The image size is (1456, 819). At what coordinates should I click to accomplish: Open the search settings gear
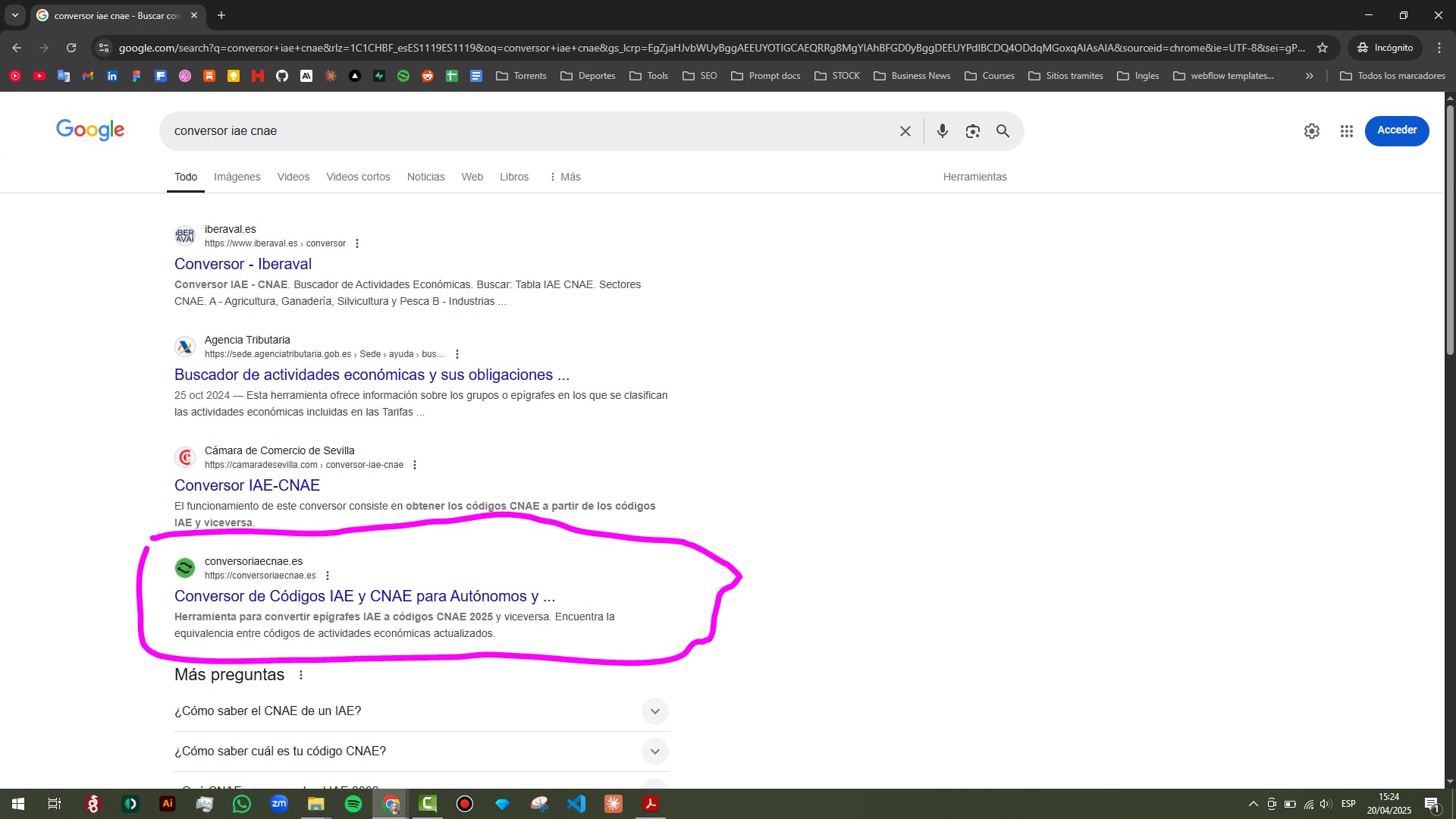point(1311,131)
